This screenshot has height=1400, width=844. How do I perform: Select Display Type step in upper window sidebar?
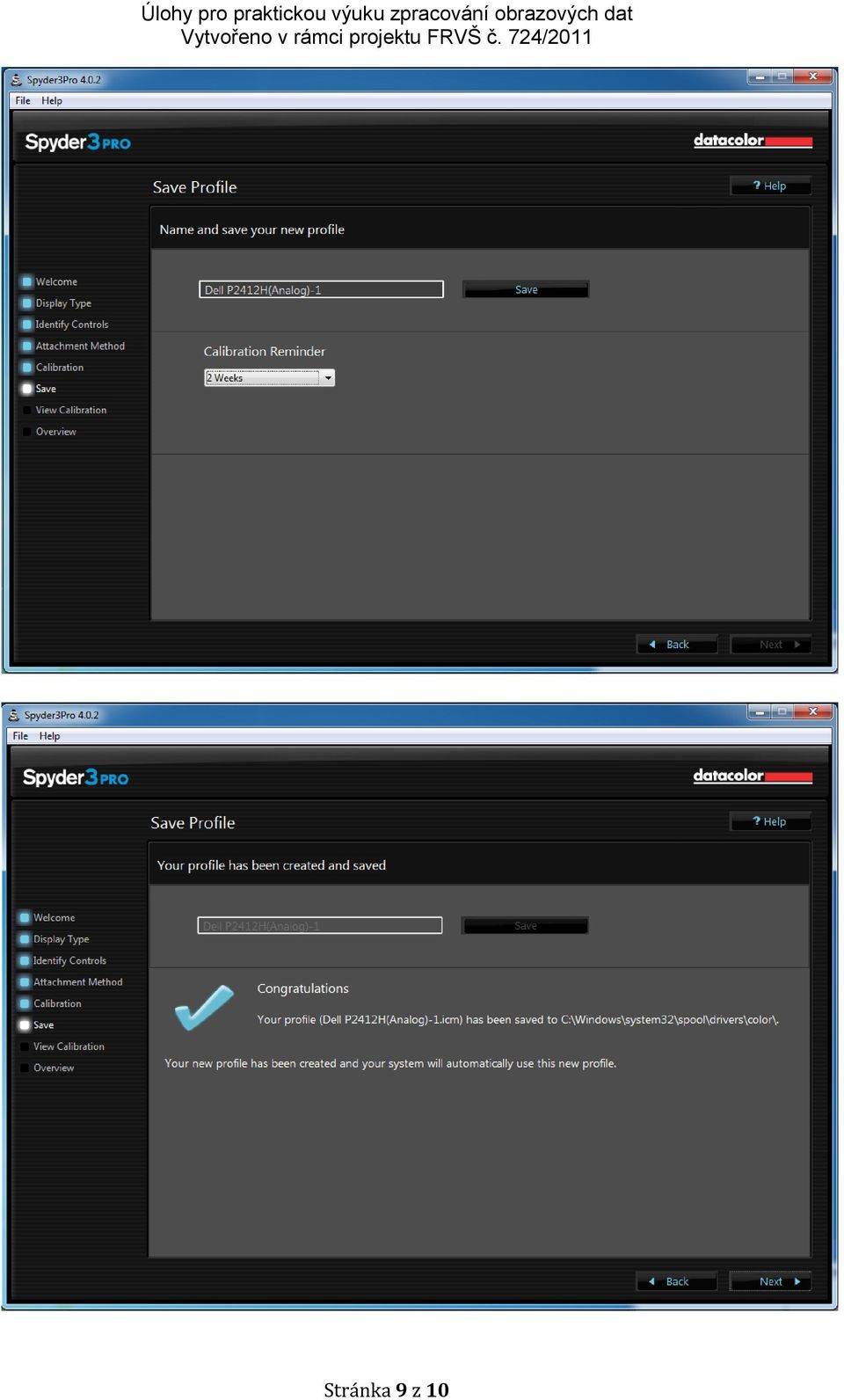[57, 303]
